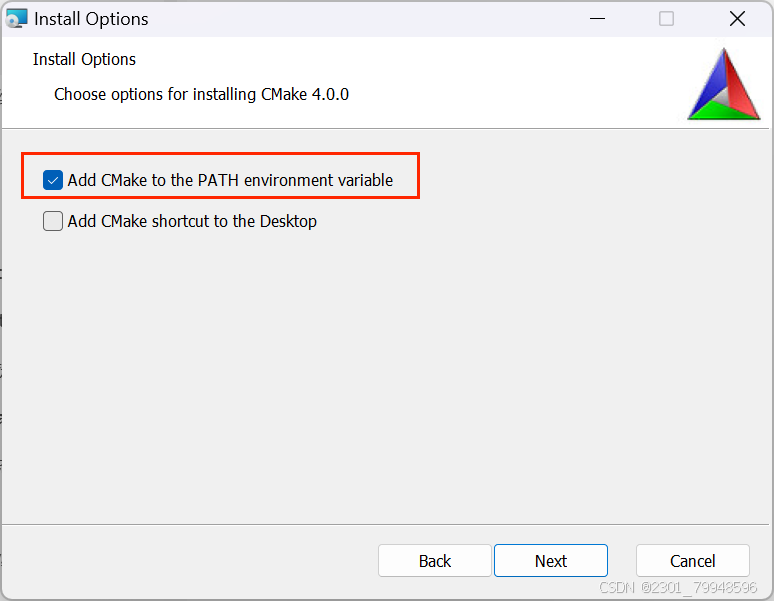Click the installer icon in the title bar
Image resolution: width=774 pixels, height=601 pixels.
point(17,19)
